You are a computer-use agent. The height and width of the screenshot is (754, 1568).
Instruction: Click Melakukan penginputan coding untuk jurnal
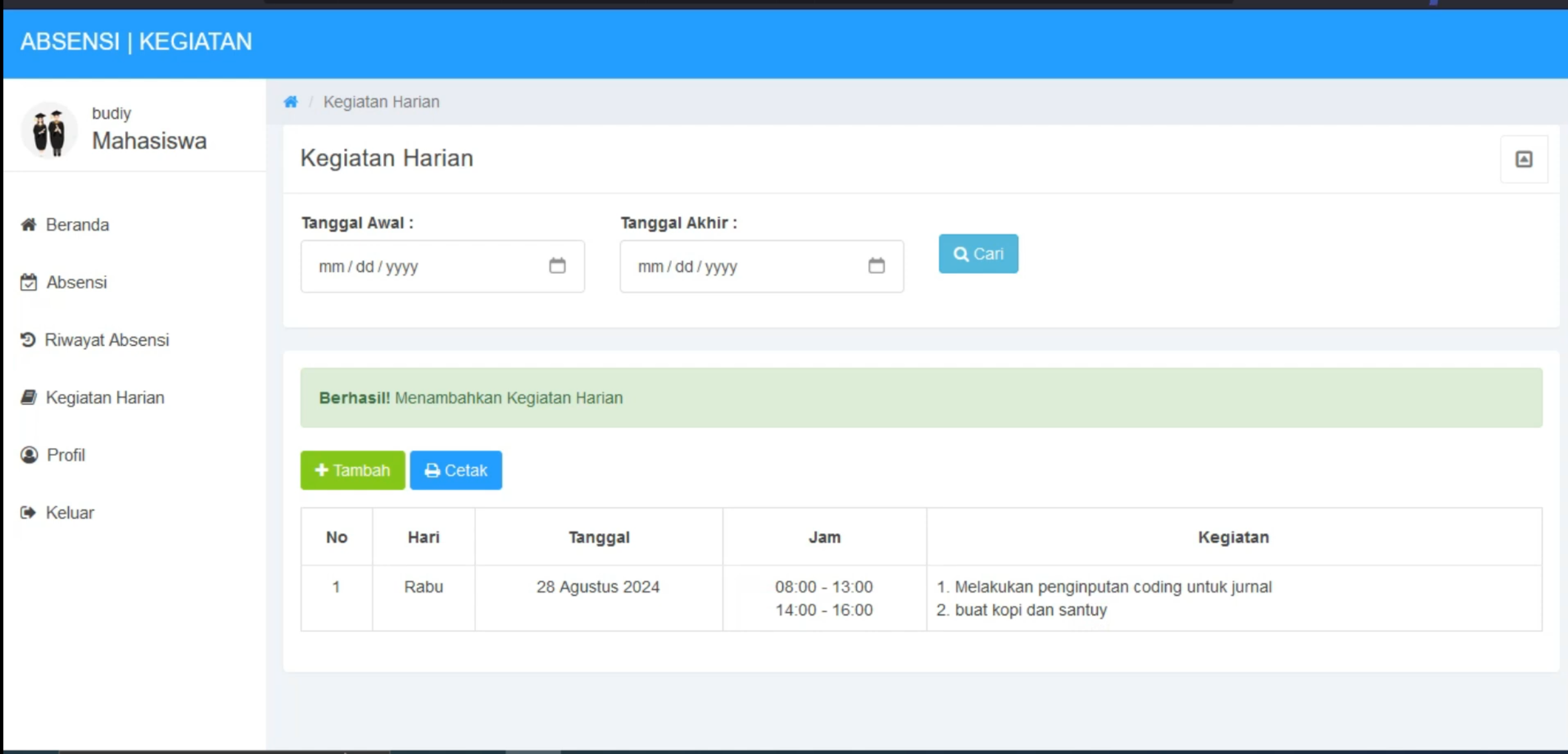click(1114, 587)
